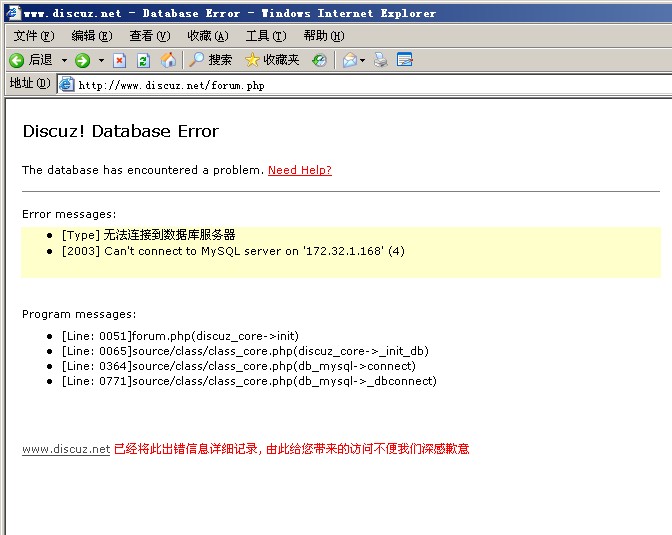Click the green Forward arrow icon
672x535 pixels.
click(82, 60)
